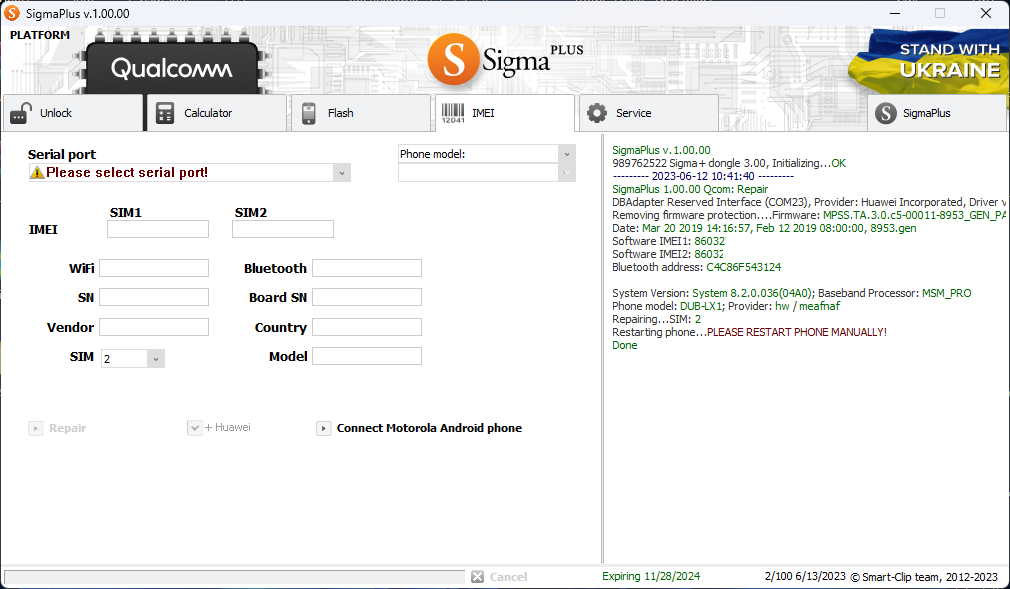Image resolution: width=1010 pixels, height=589 pixels.
Task: Click the 'Repairing...SIM: 2' log line
Action: tap(656, 319)
